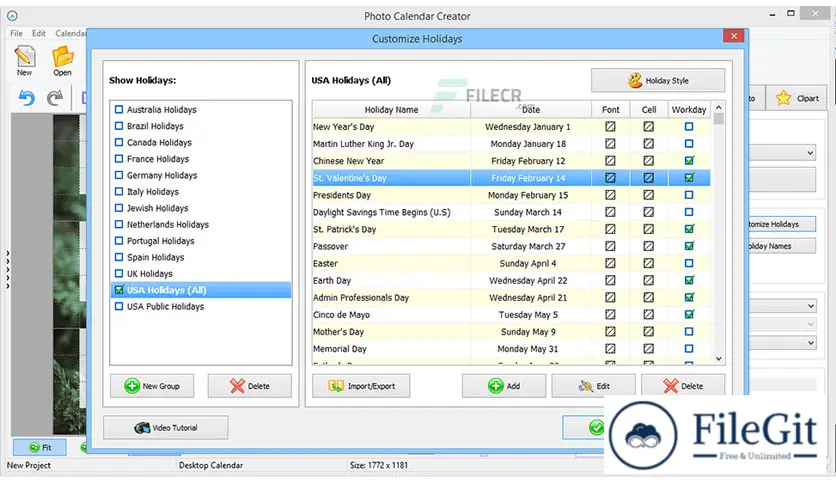The image size is (836, 484).
Task: Enable France Holidays checkbox
Action: point(119,159)
